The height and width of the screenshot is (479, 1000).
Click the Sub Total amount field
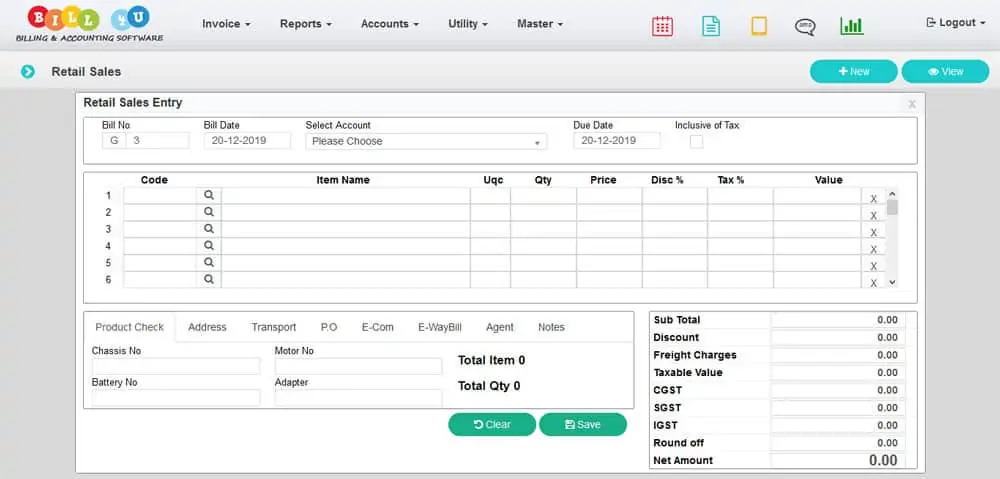tap(839, 320)
